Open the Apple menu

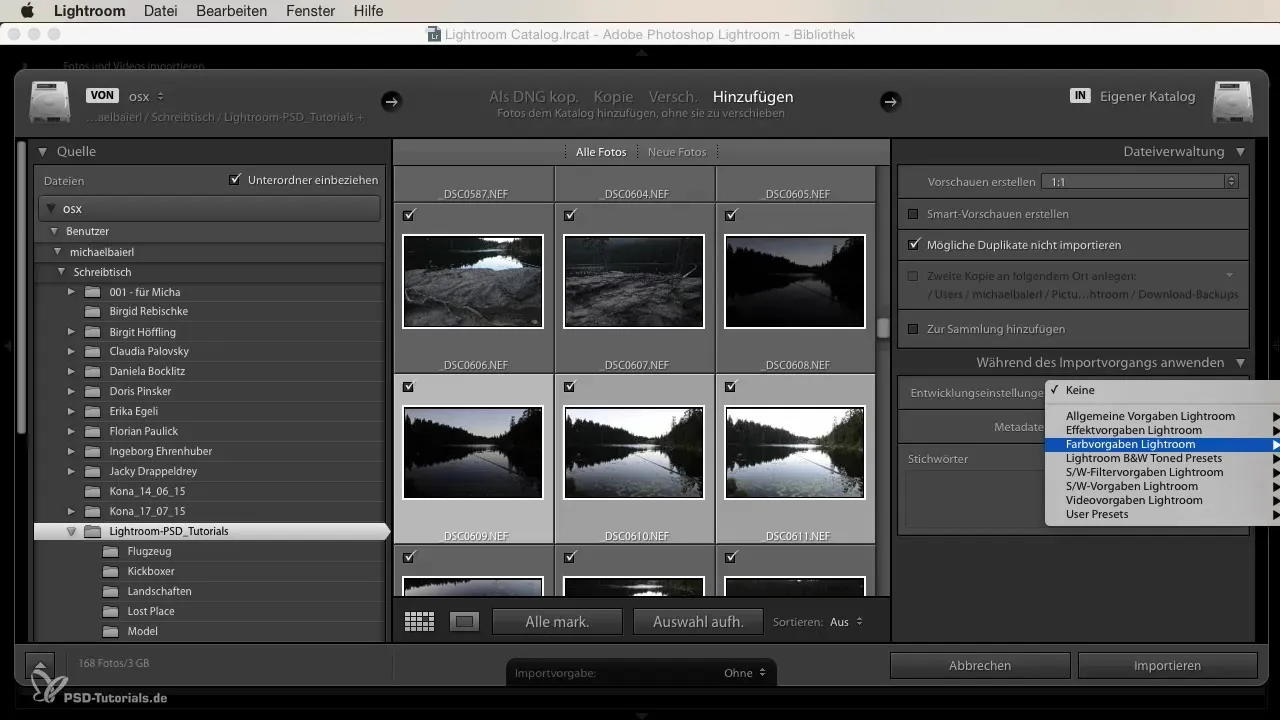(26, 11)
